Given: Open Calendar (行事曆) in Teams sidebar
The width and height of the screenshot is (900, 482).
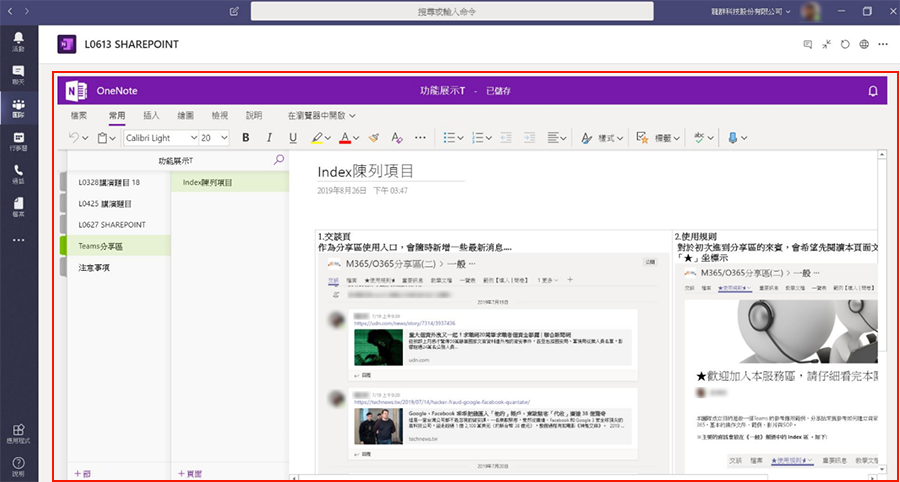Looking at the screenshot, I should pyautogui.click(x=18, y=142).
